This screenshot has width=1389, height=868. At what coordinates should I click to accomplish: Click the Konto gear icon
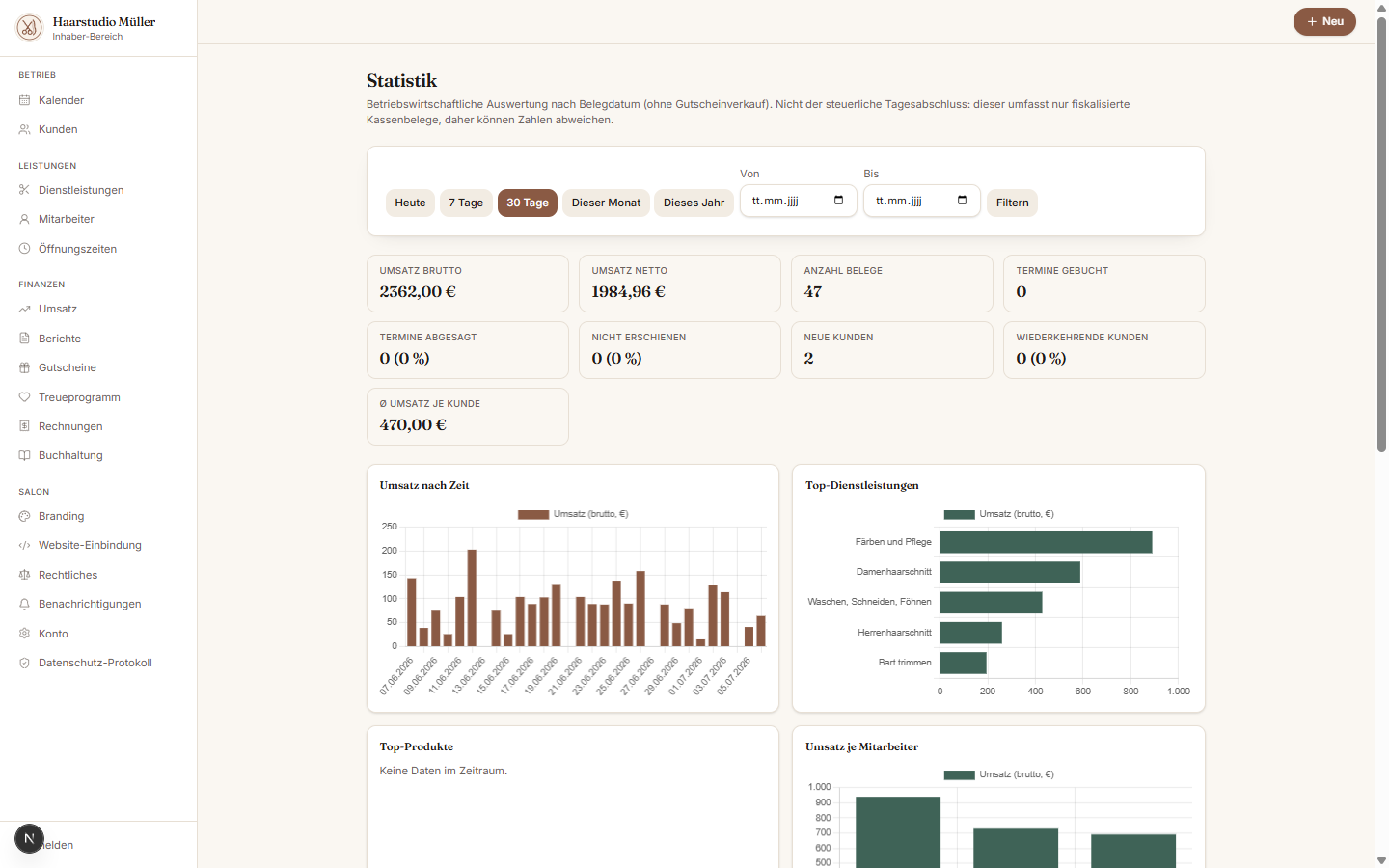(25, 634)
